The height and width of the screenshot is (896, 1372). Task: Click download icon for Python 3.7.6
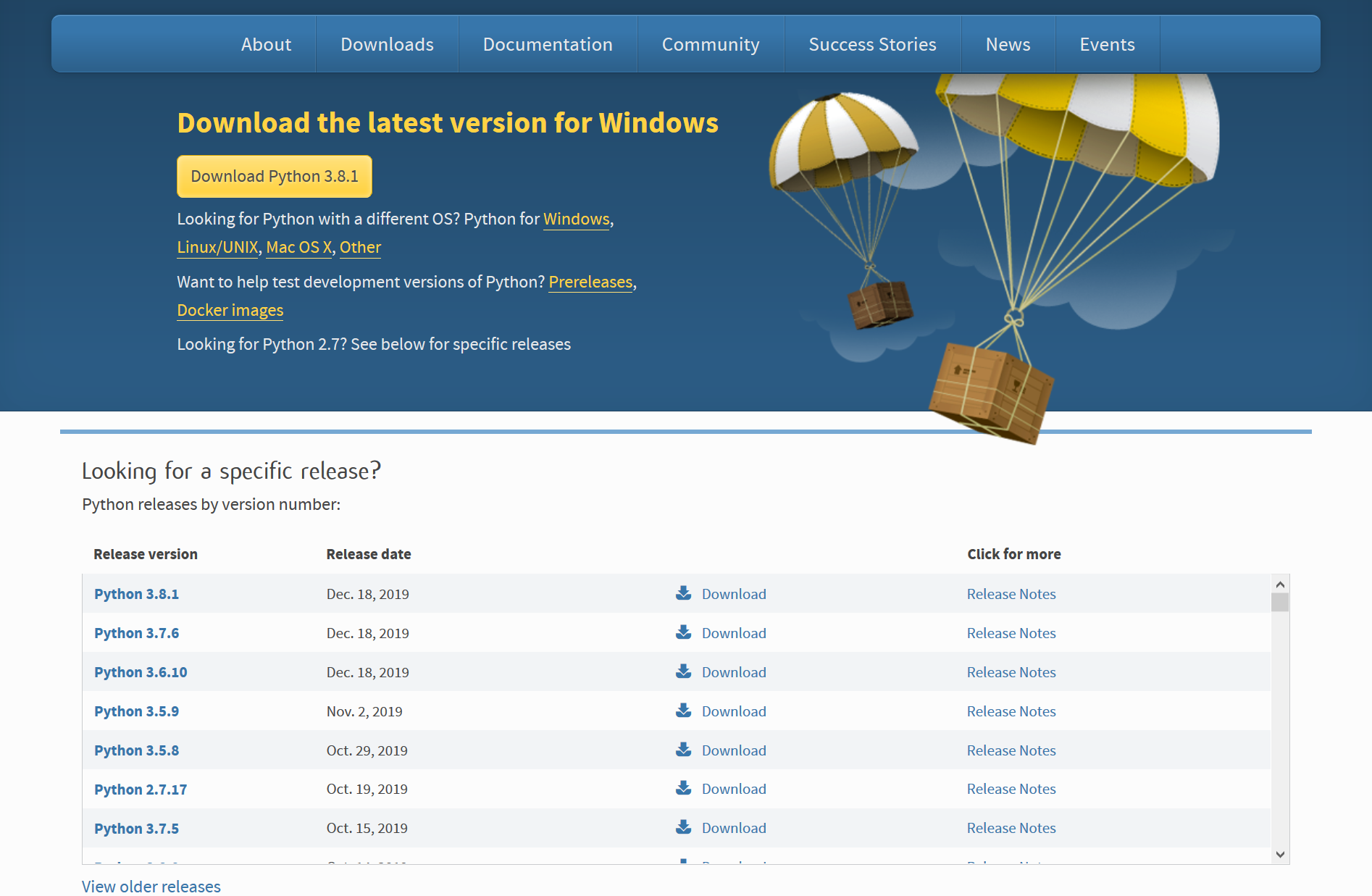click(x=683, y=632)
